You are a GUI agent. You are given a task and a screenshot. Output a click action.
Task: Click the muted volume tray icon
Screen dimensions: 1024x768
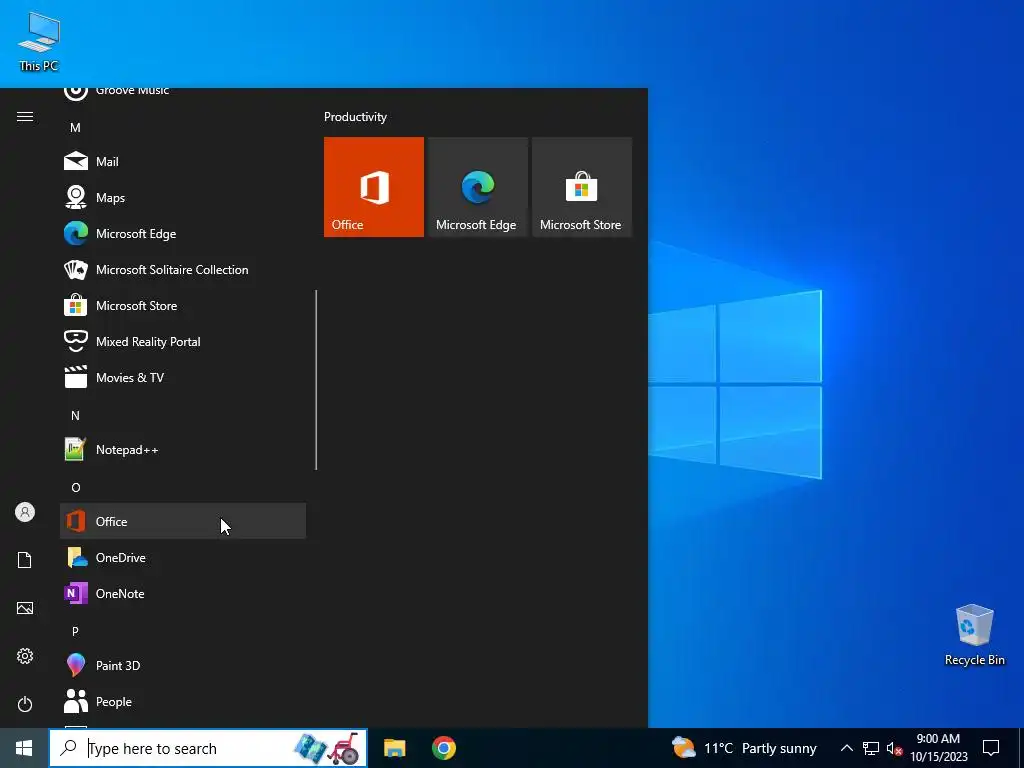[894, 748]
